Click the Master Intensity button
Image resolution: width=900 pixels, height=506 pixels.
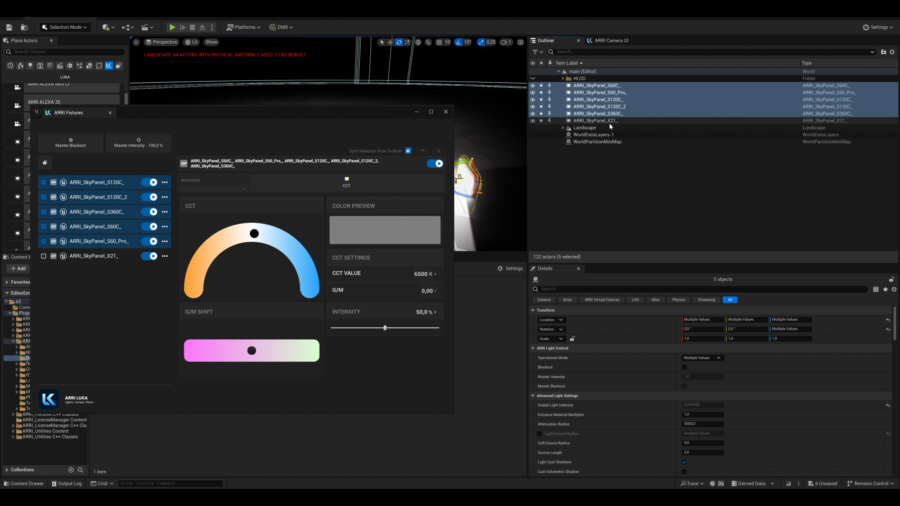(x=138, y=142)
